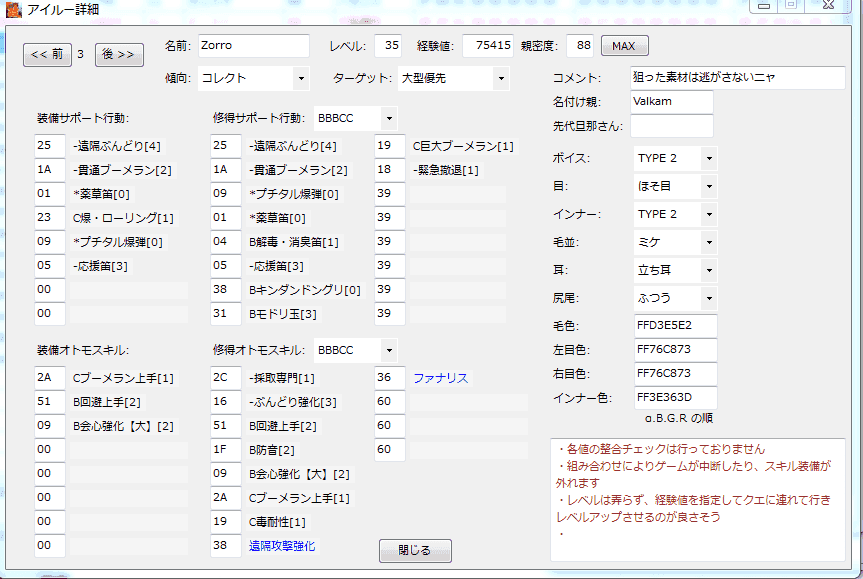Click learned skill code 2C for -採取専門
This screenshot has width=863, height=579.
coord(226,378)
